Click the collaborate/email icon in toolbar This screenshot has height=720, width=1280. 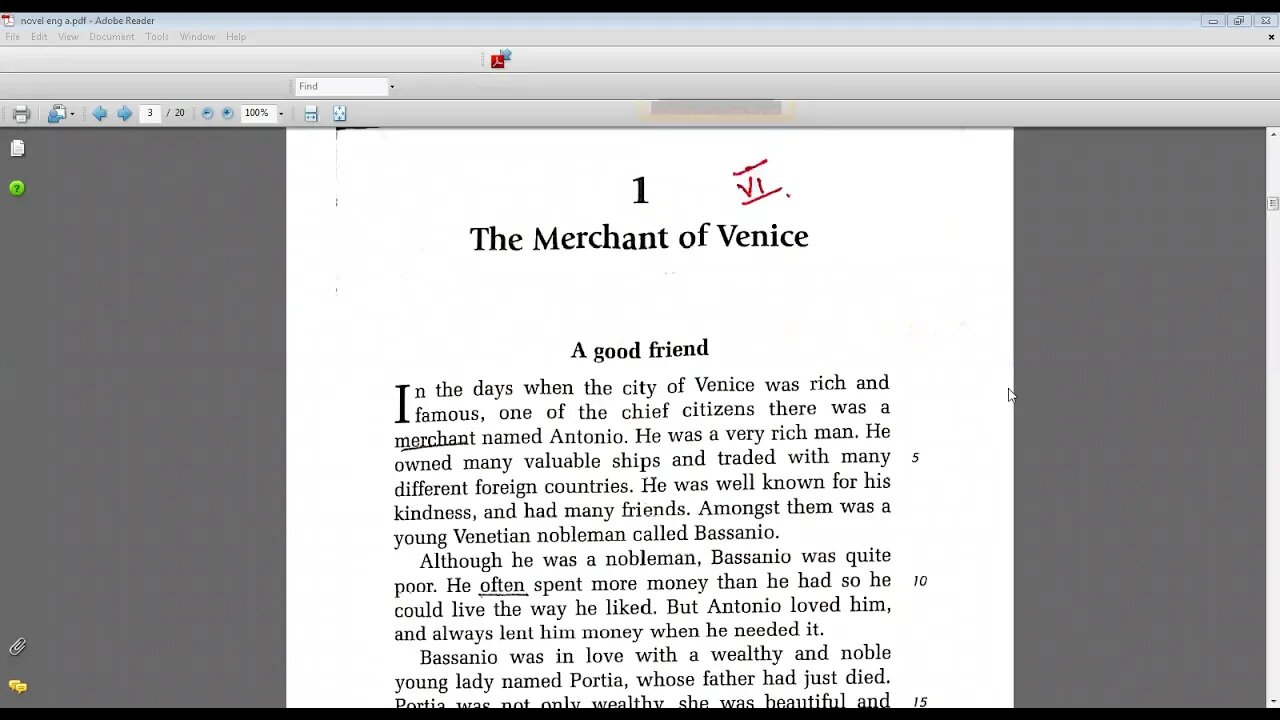coord(57,114)
